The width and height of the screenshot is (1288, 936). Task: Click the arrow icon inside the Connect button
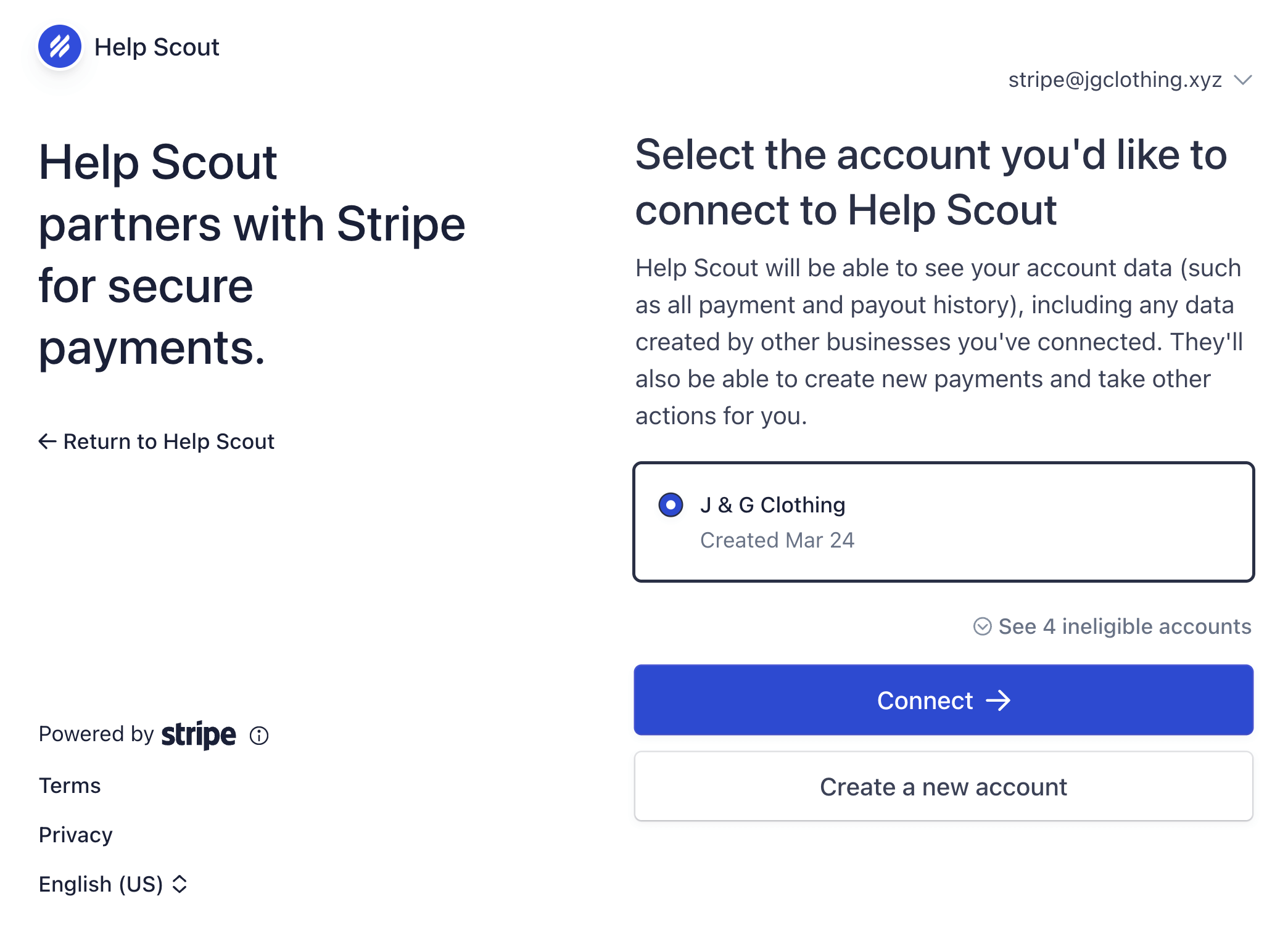click(998, 700)
